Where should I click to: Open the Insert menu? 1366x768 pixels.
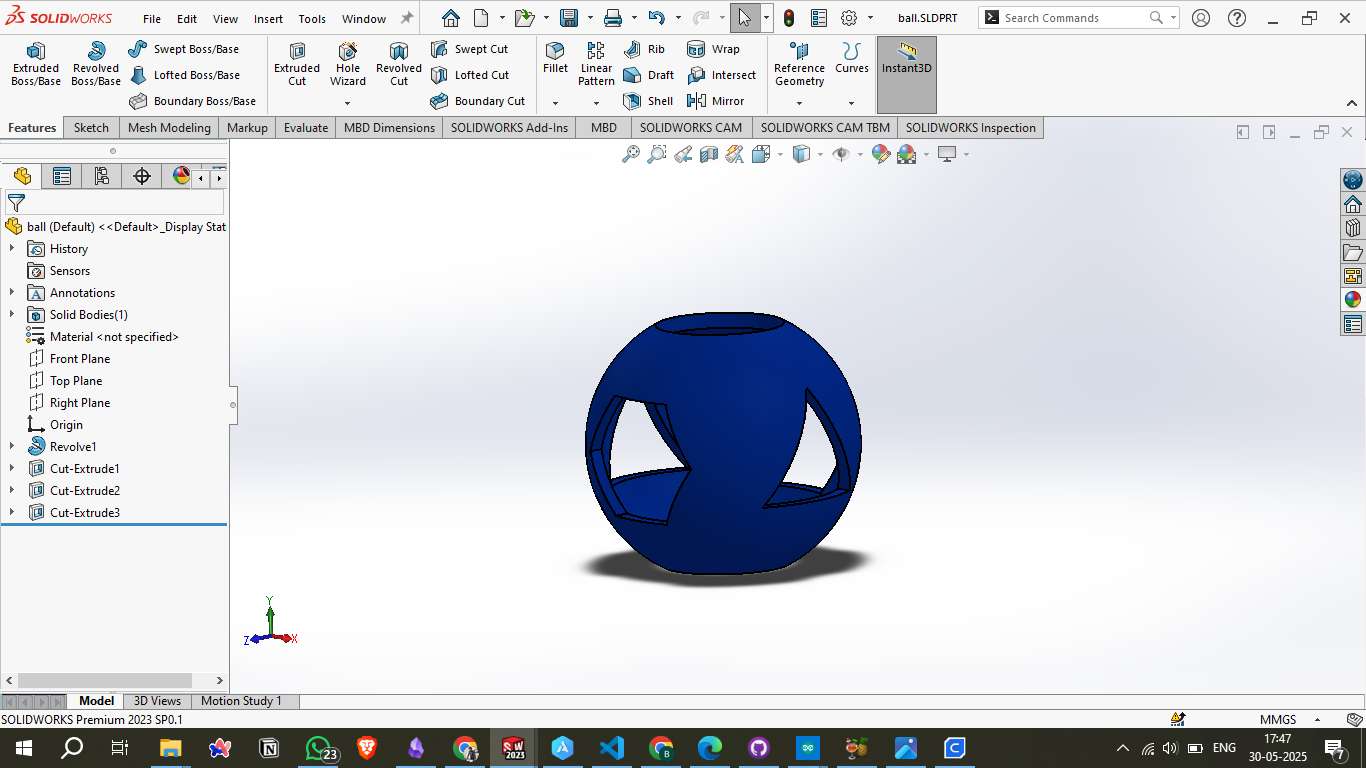(x=268, y=19)
